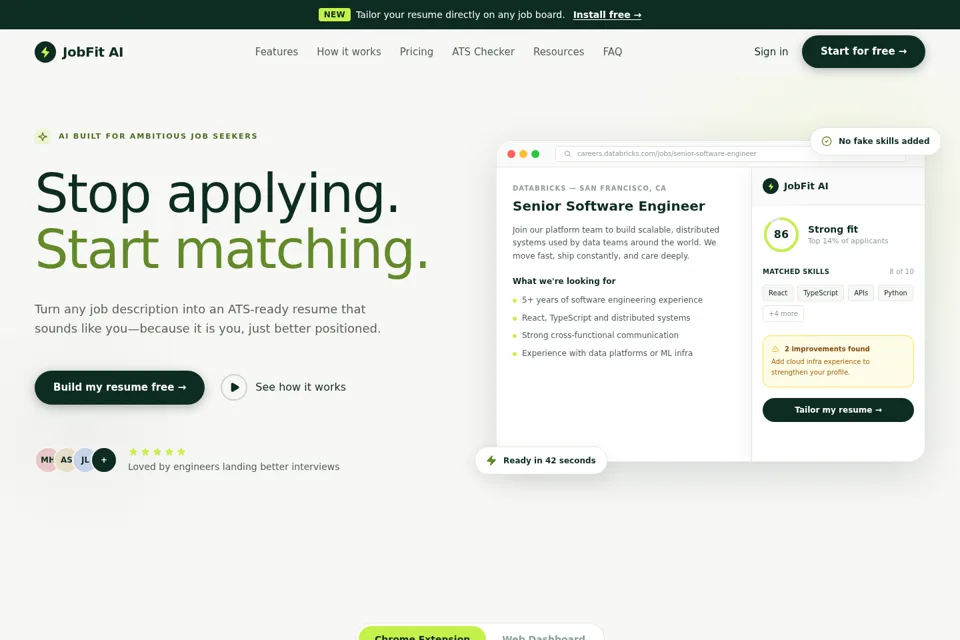Click the dark plus avatar icon
Screen dimensions: 960x640
click(104, 460)
